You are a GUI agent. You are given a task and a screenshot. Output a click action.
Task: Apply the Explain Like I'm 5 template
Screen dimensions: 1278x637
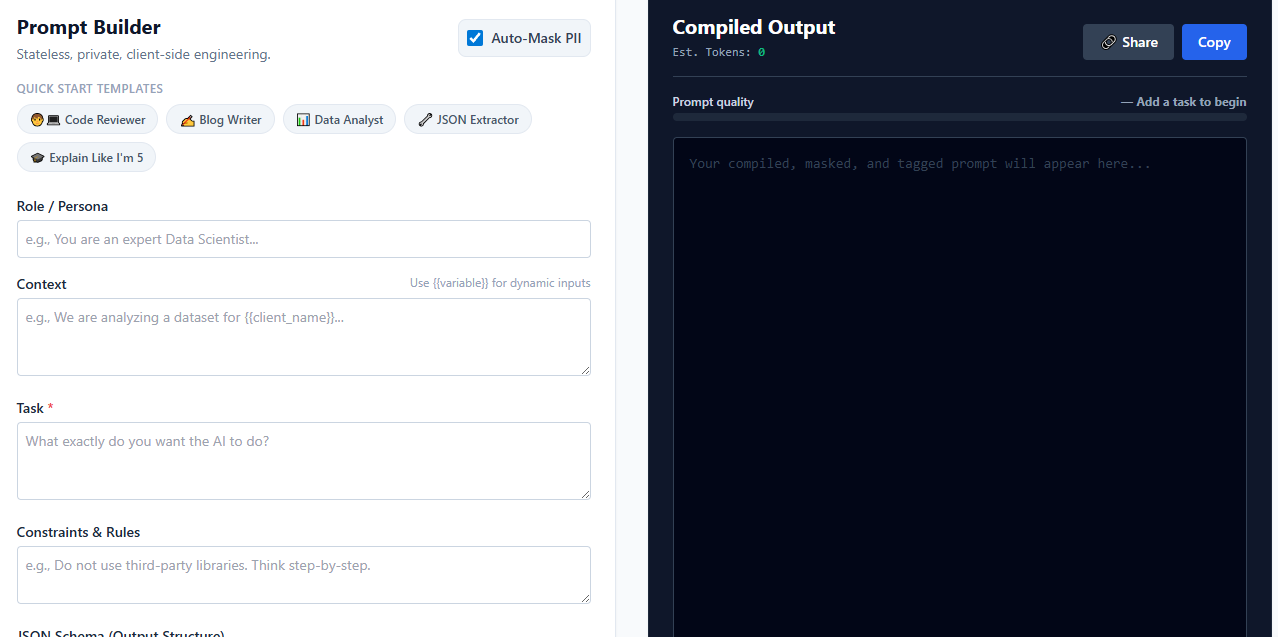(86, 158)
